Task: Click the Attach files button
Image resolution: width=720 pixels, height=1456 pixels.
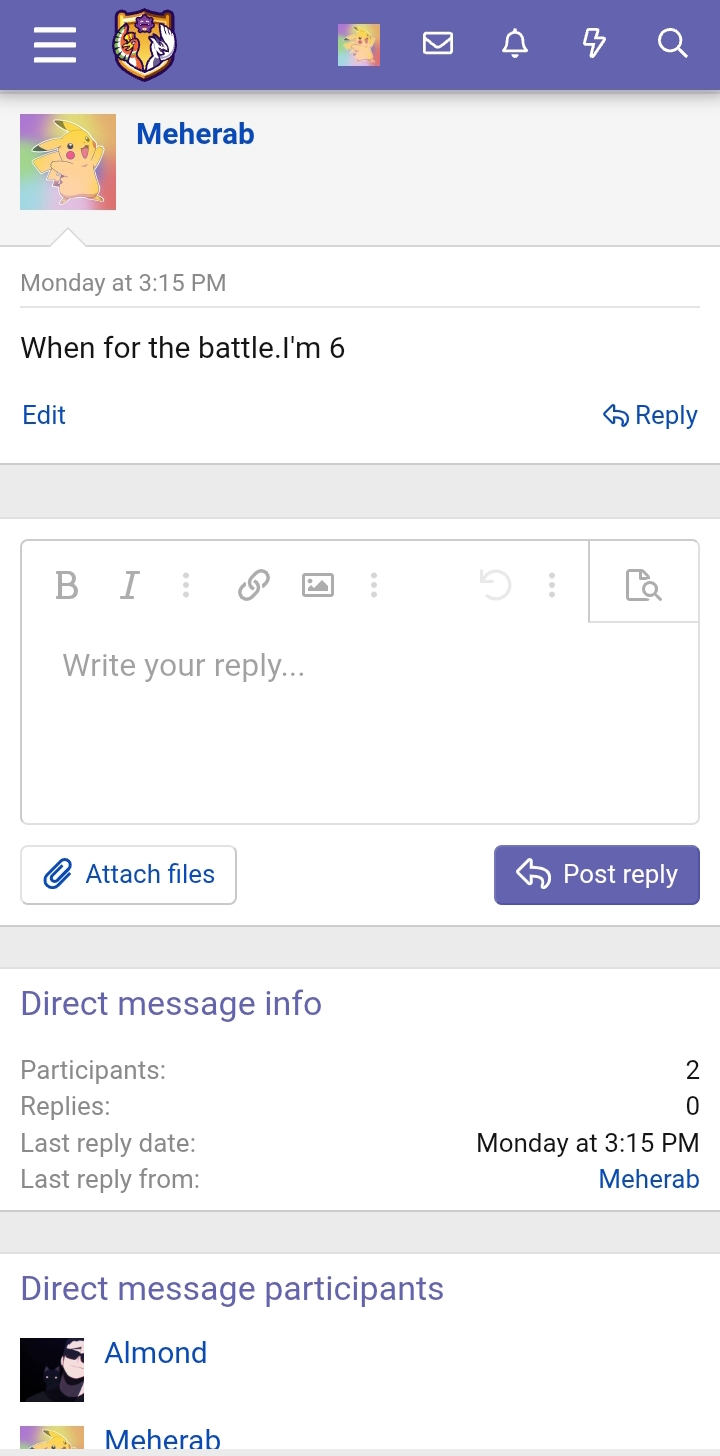Action: coord(128,874)
